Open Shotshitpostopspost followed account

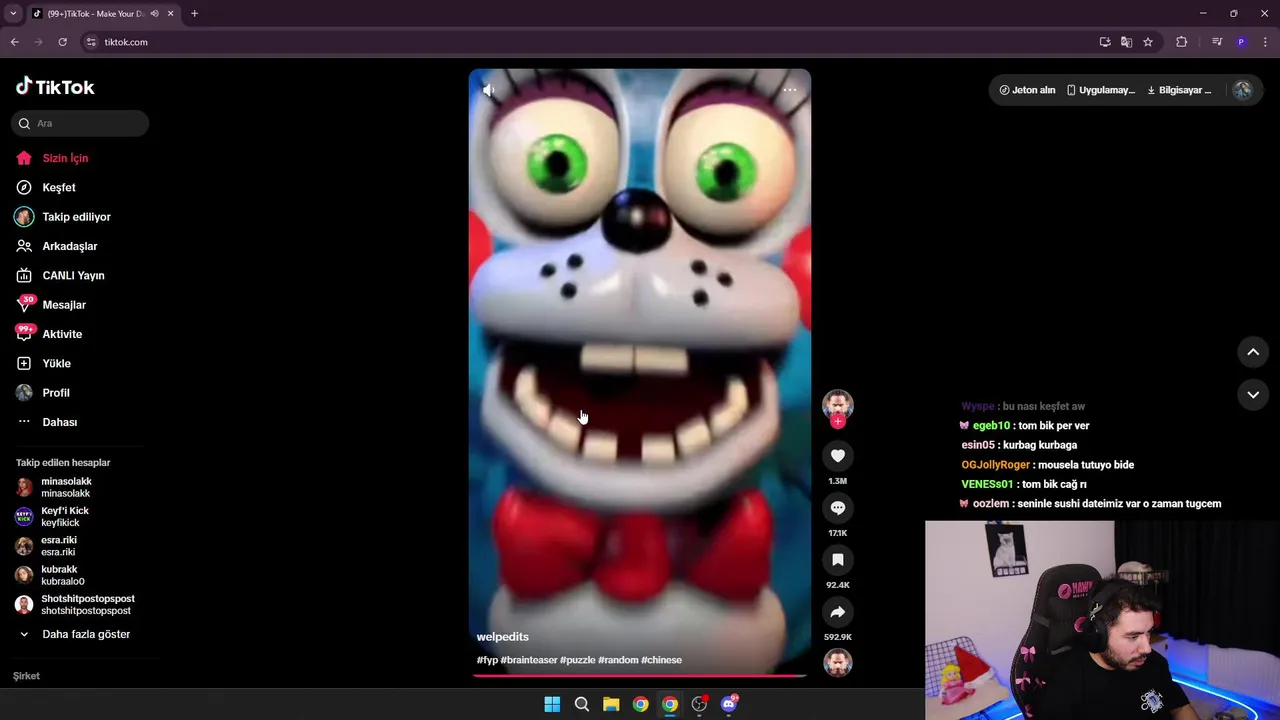[88, 605]
